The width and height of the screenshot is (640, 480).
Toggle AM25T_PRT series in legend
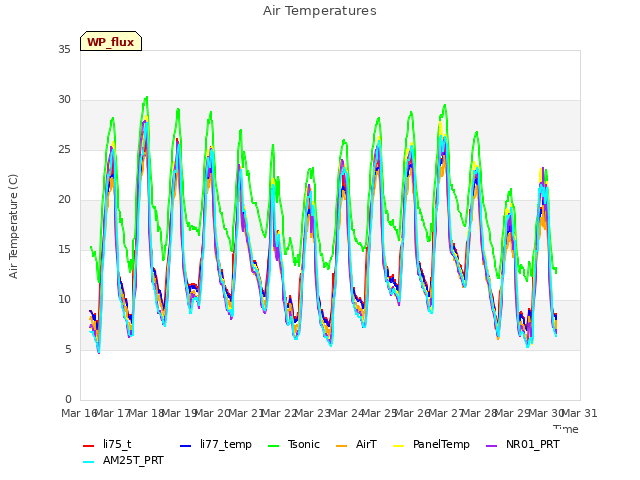123,461
